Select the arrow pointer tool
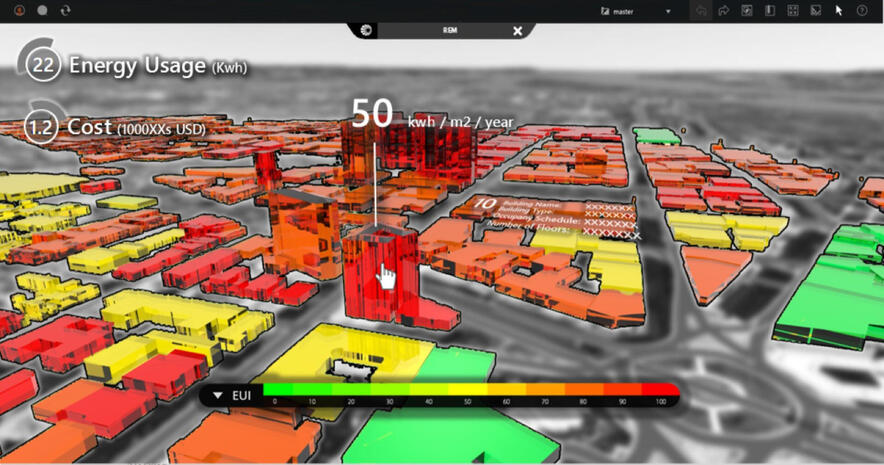Image resolution: width=884 pixels, height=465 pixels. tap(839, 10)
